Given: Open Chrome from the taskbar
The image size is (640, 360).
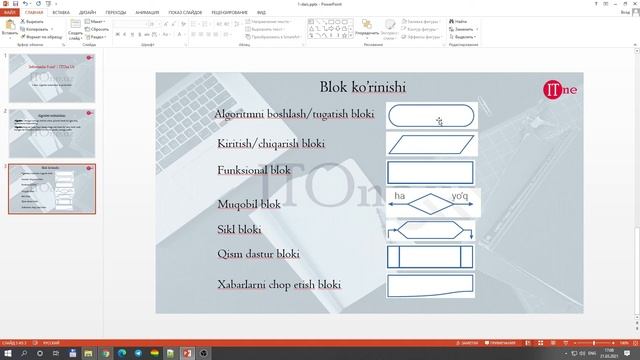Looking at the screenshot, I should tap(106, 353).
